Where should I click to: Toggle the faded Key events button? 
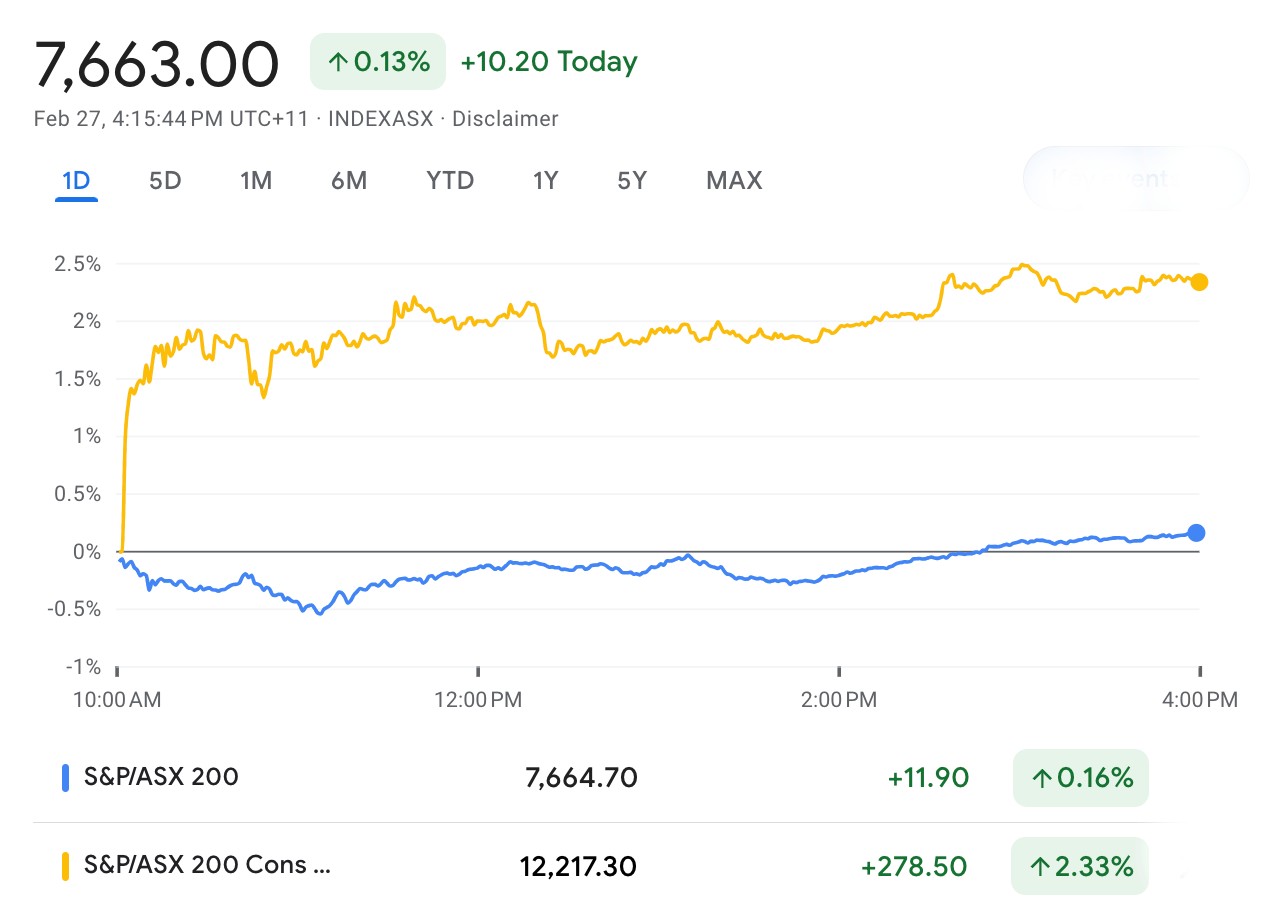1135,179
